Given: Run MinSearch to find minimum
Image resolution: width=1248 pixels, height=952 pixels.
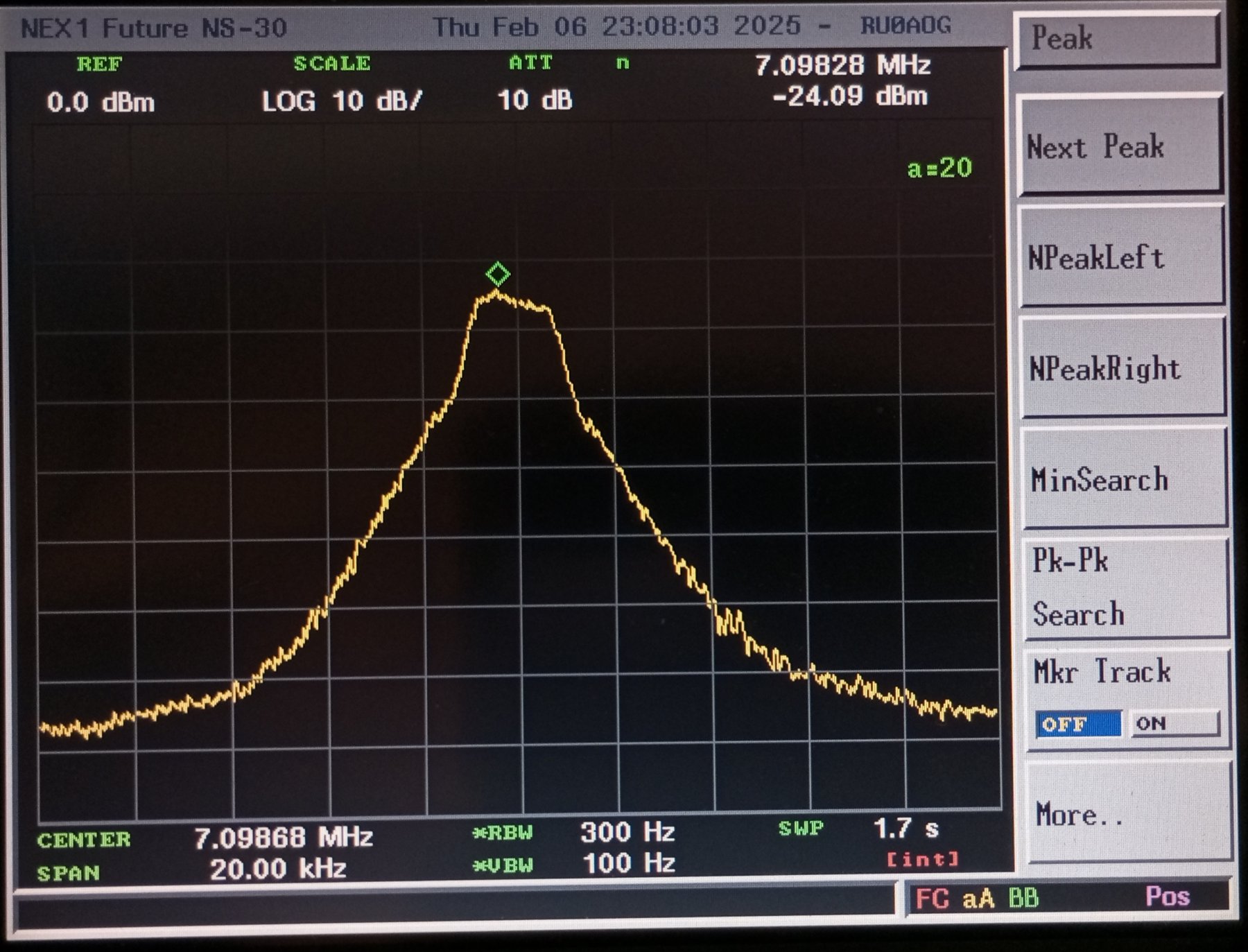Looking at the screenshot, I should click(1123, 480).
